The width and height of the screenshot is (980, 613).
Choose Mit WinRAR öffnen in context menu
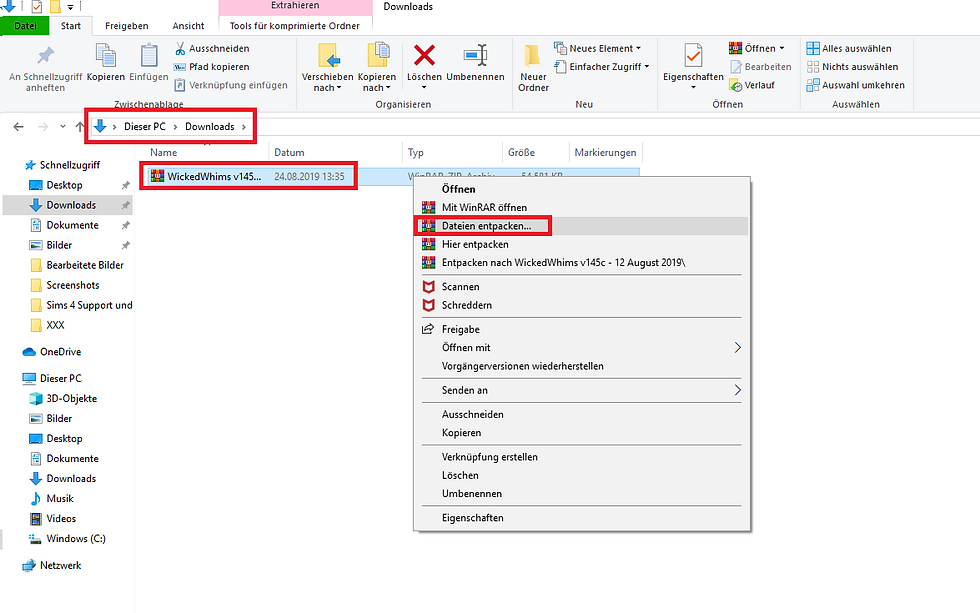(x=484, y=207)
